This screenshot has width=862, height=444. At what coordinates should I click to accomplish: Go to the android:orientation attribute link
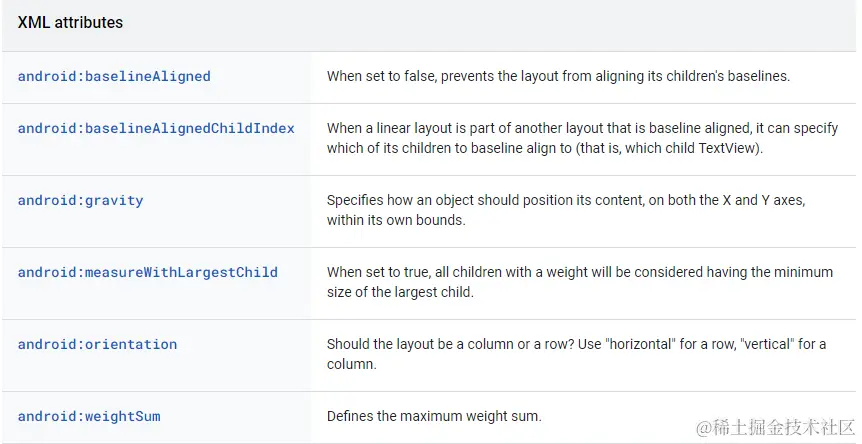coord(97,344)
